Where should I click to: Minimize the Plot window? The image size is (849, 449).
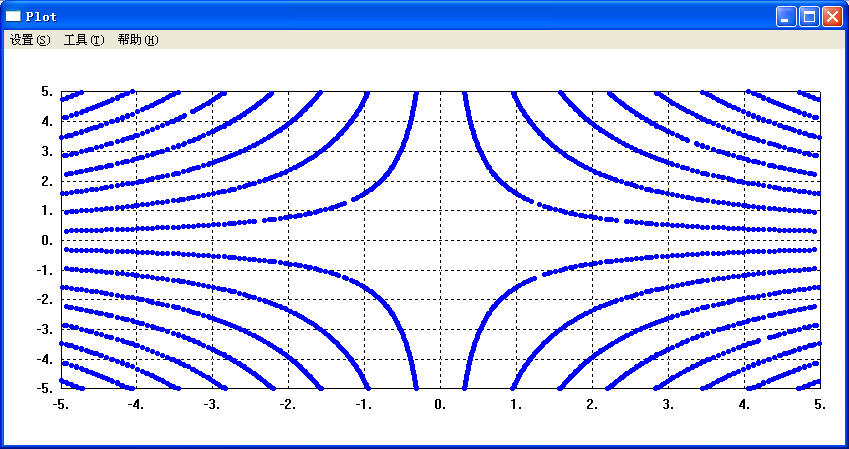pyautogui.click(x=786, y=17)
